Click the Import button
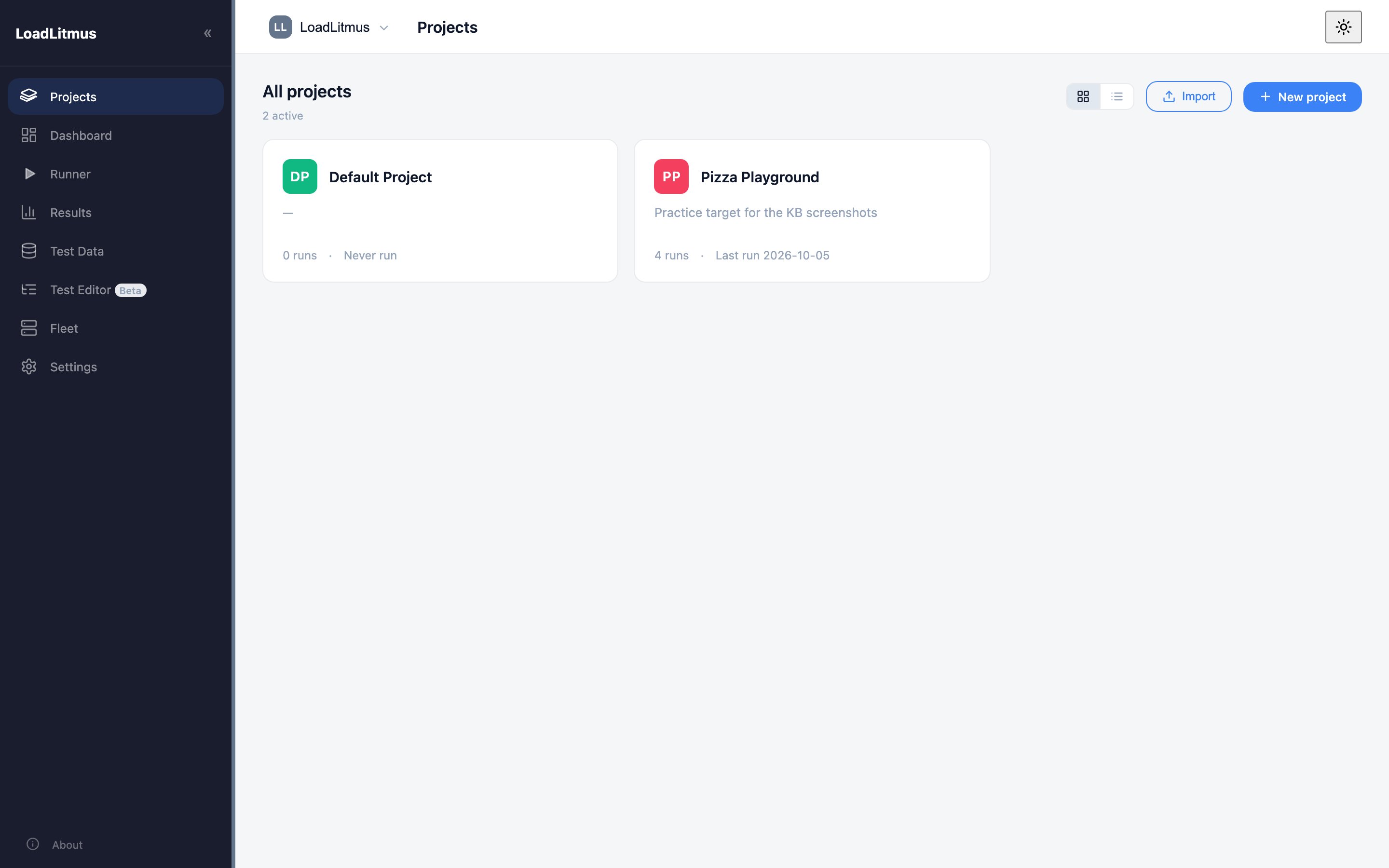This screenshot has height=868, width=1389. [x=1188, y=96]
